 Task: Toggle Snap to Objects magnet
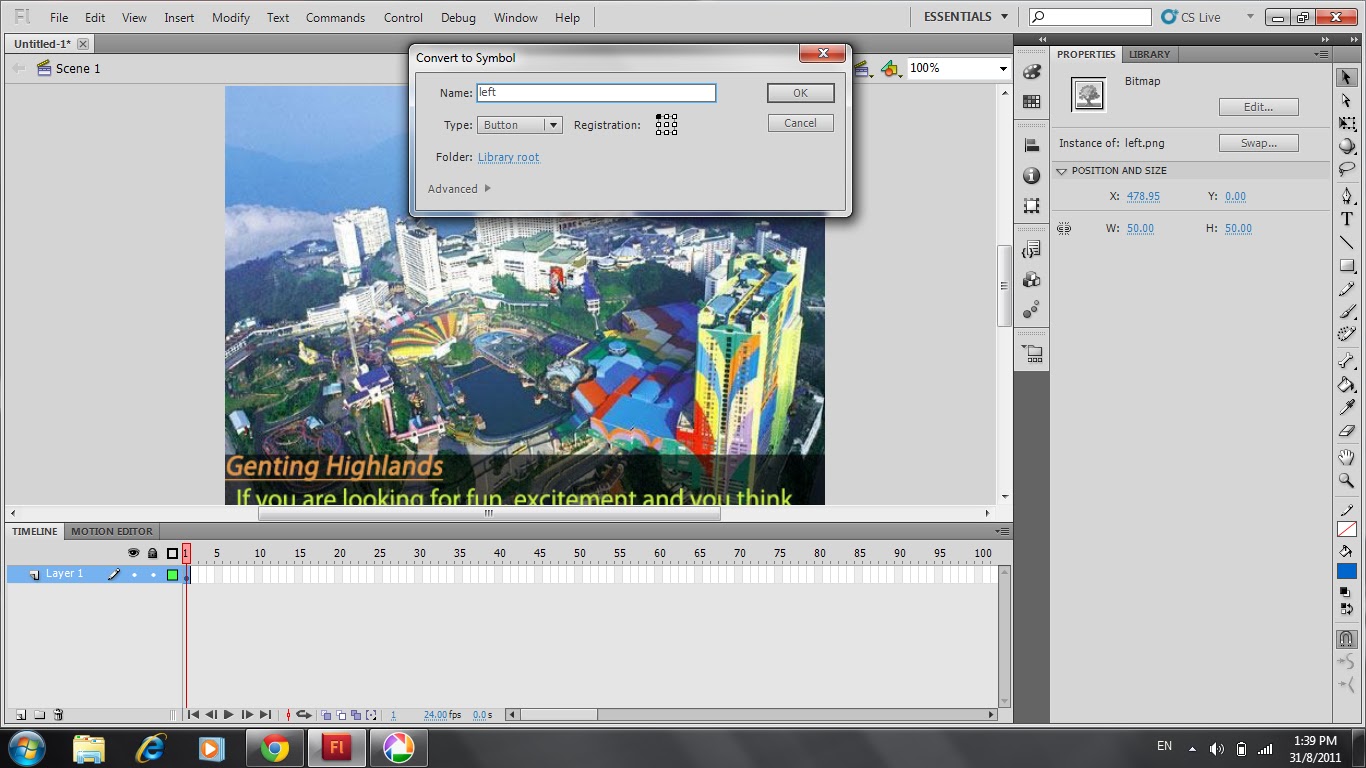(x=1347, y=639)
